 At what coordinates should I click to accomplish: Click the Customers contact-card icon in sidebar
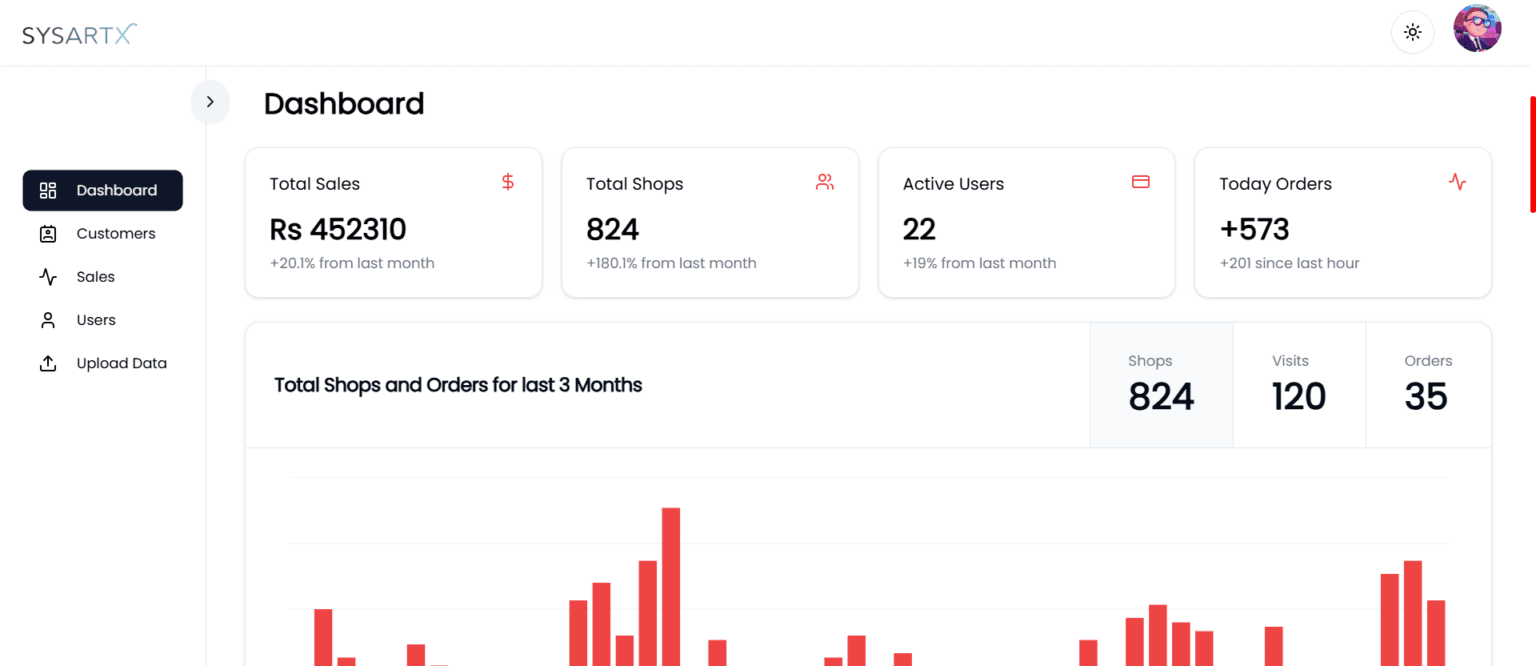tap(48, 233)
